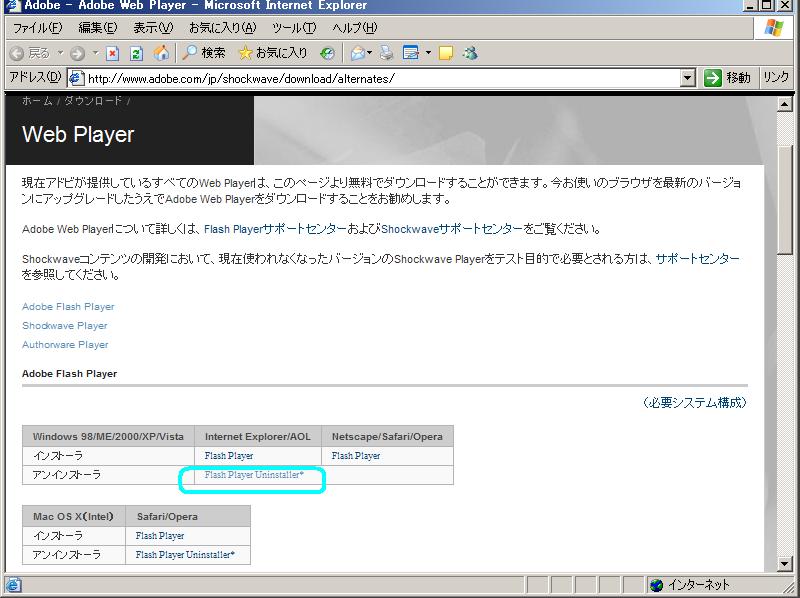The image size is (800, 598).
Task: Open the 表示(V) menu
Action: [x=153, y=28]
